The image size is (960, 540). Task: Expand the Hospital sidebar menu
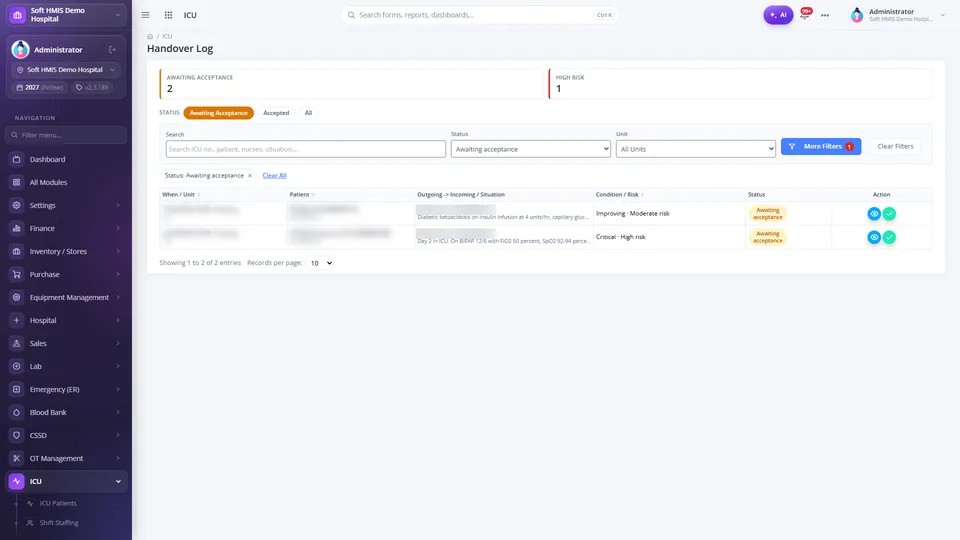tap(66, 320)
